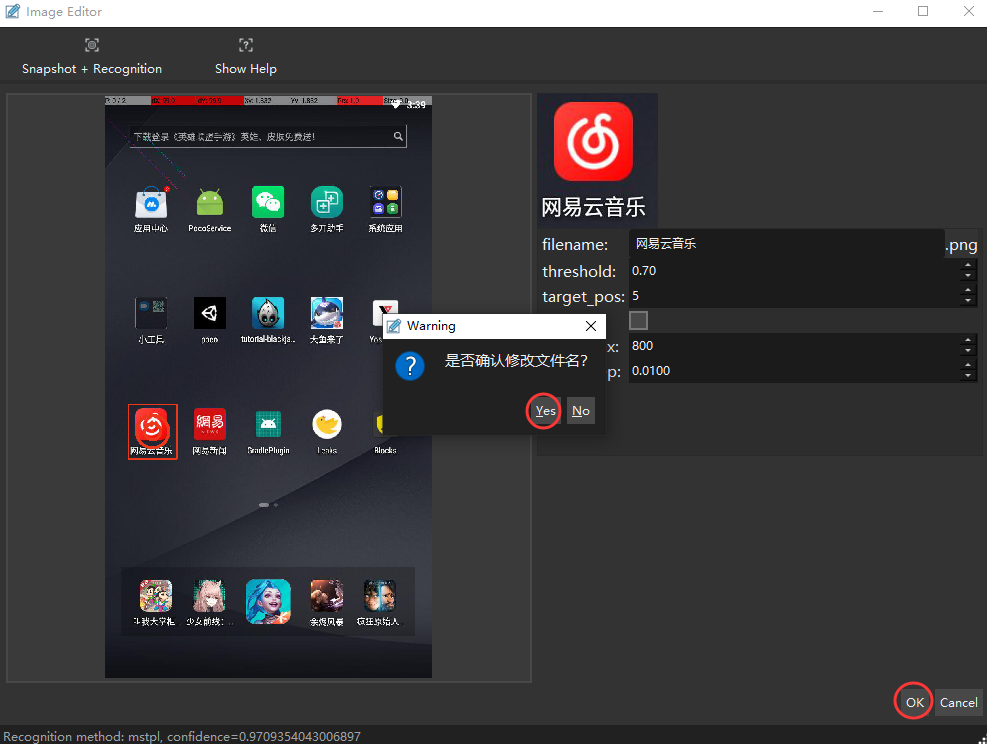Click the Cancel button in Image Editor
Image resolution: width=987 pixels, height=744 pixels.
click(x=958, y=702)
